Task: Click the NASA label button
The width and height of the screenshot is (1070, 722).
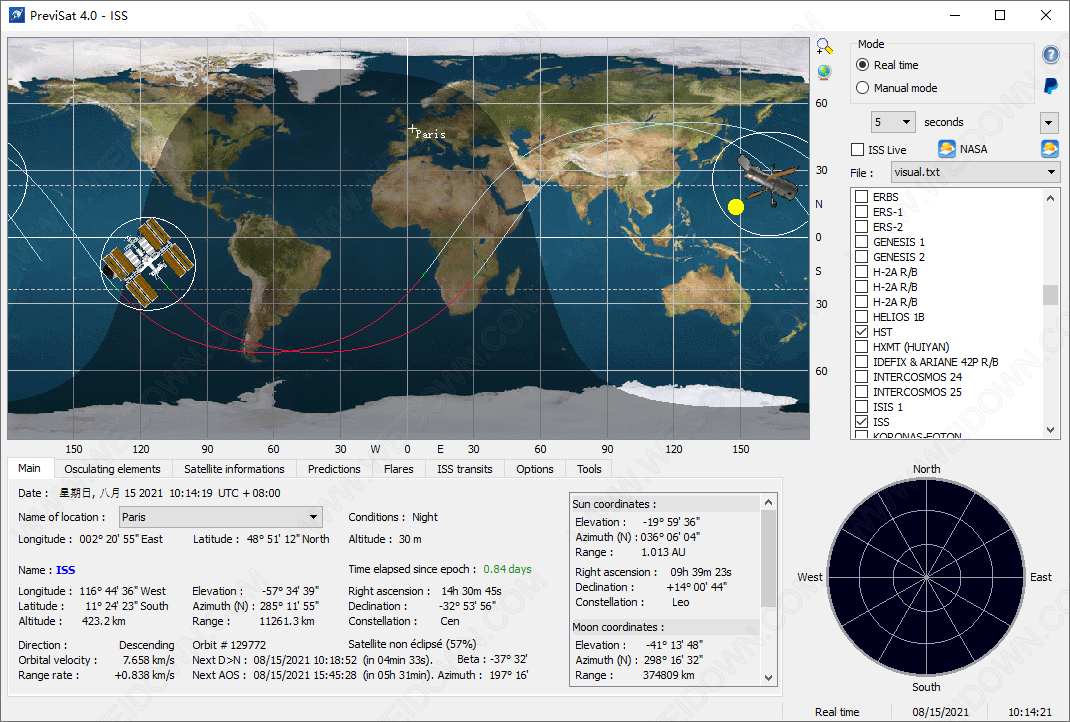Action: (973, 149)
